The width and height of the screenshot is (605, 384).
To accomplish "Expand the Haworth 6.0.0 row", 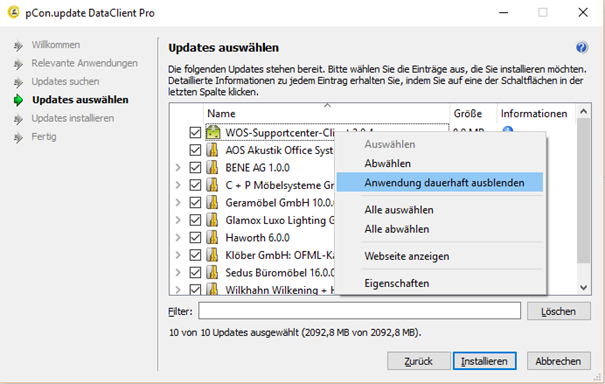I will click(x=178, y=237).
